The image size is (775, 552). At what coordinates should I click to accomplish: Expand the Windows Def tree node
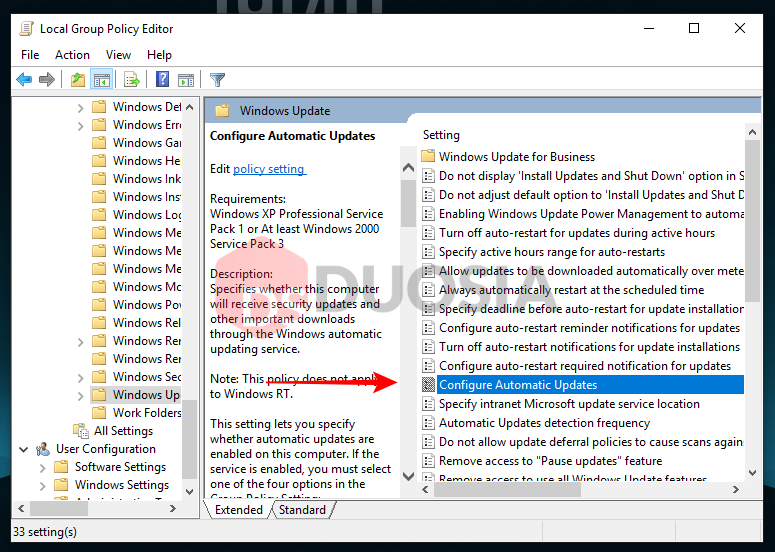tap(81, 107)
